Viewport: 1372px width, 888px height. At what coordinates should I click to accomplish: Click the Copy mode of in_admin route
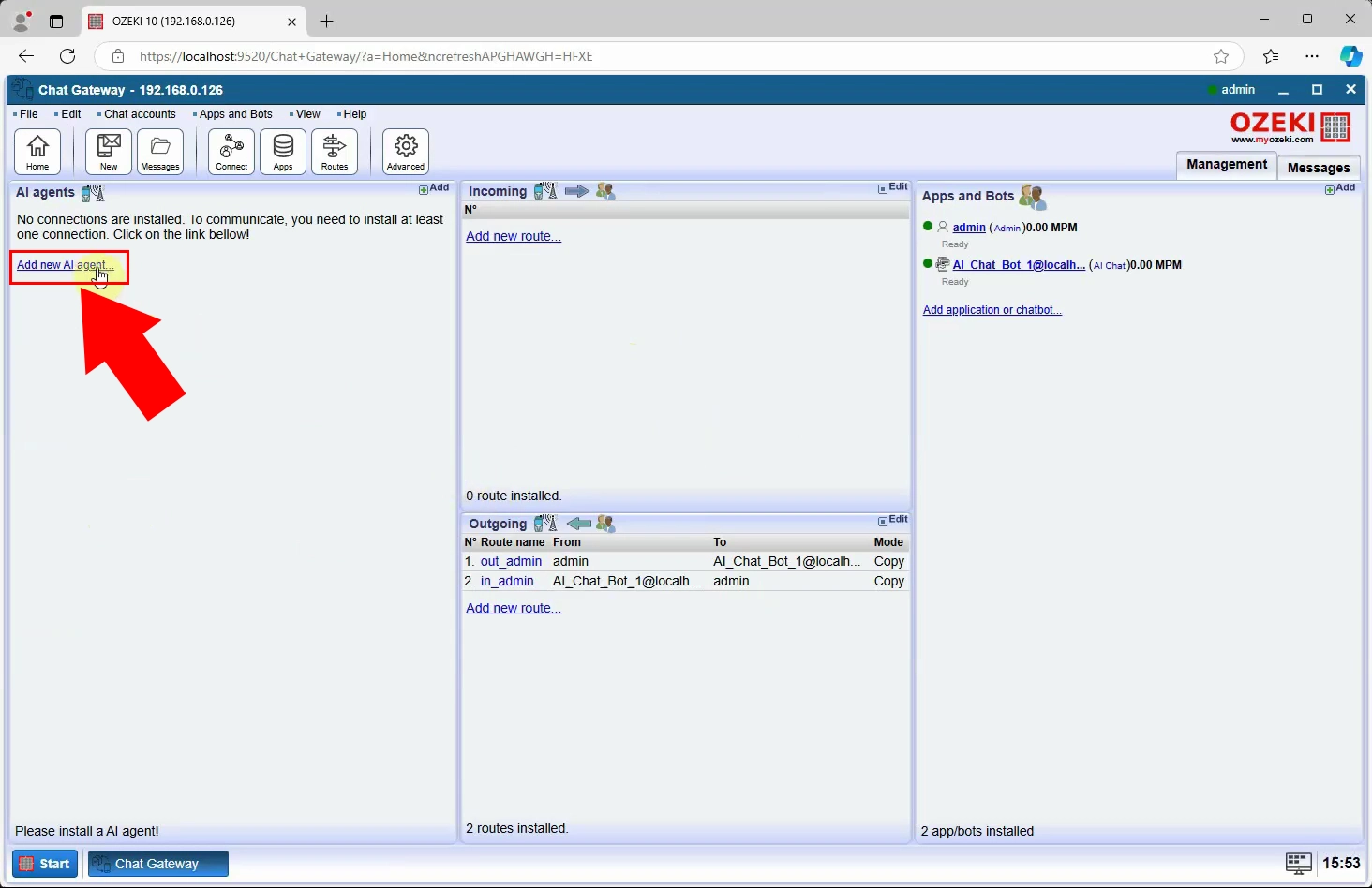[888, 581]
